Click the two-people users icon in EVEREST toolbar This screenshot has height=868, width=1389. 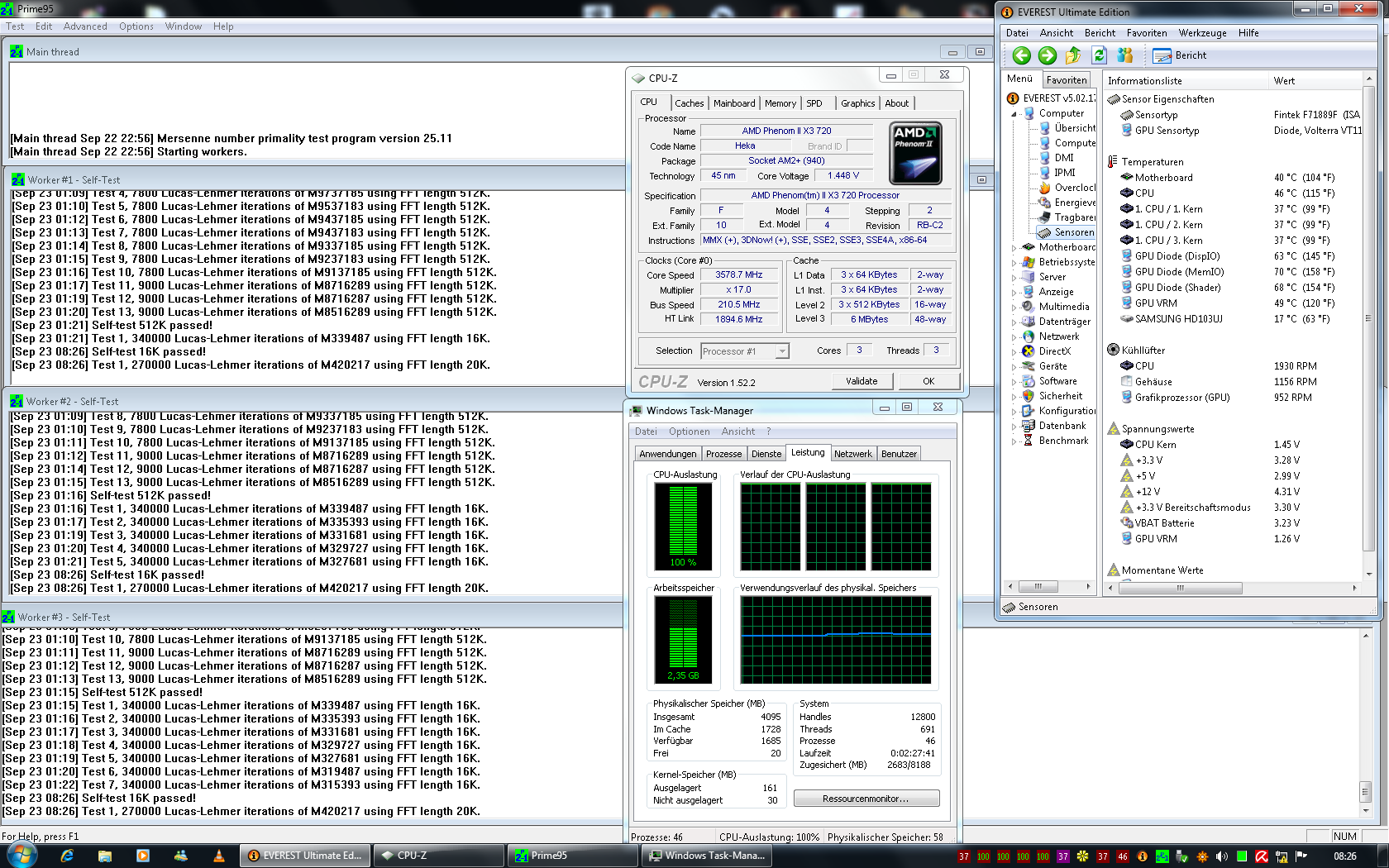pyautogui.click(x=1124, y=55)
